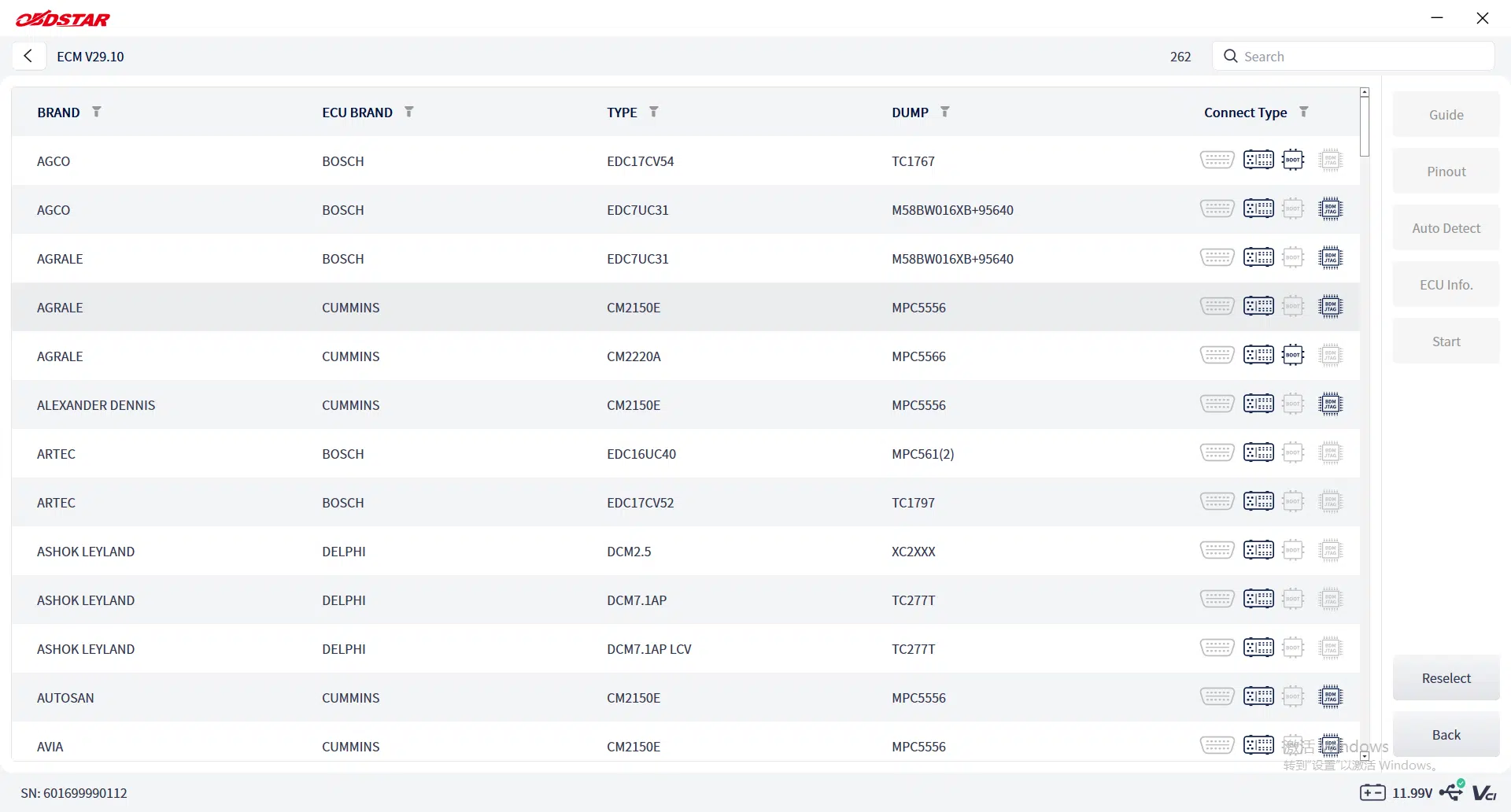1511x812 pixels.
Task: Open the DUMP column filter
Action: [x=945, y=112]
